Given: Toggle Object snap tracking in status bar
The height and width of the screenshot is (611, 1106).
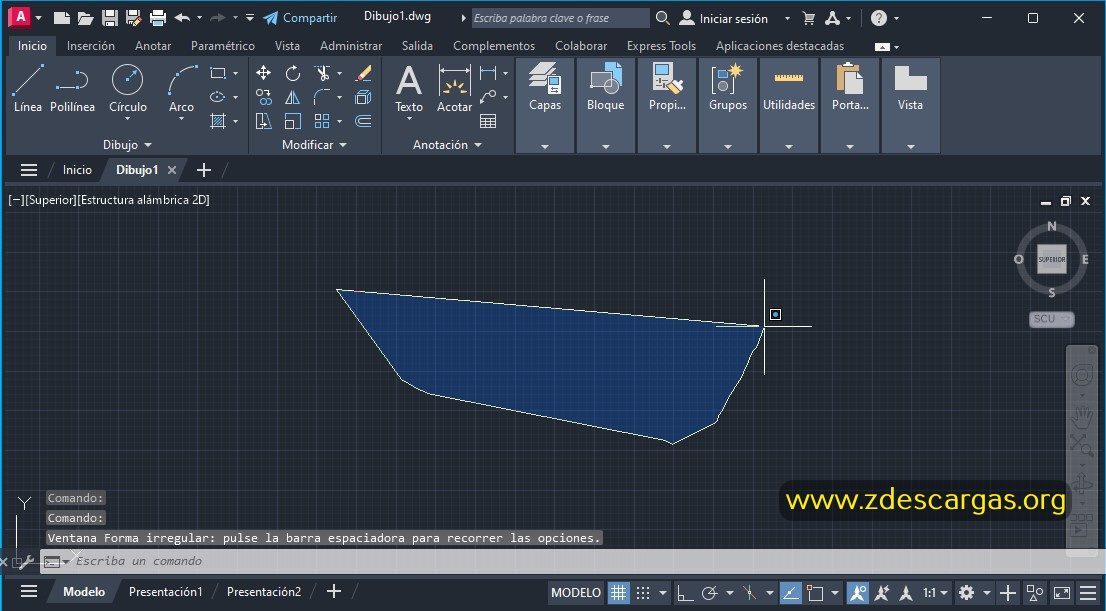Looking at the screenshot, I should (x=790, y=593).
